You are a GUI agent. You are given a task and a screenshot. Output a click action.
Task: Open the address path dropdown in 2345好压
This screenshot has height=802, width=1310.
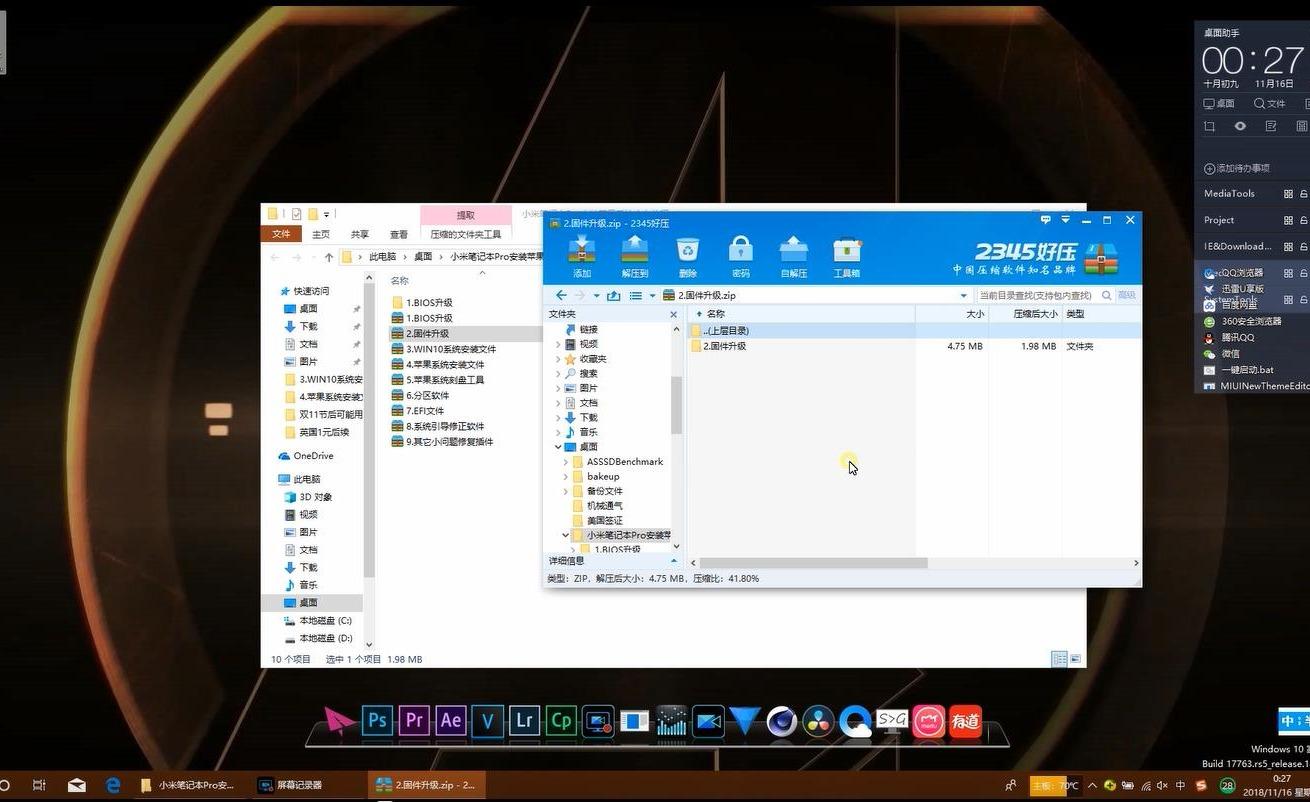click(x=963, y=296)
